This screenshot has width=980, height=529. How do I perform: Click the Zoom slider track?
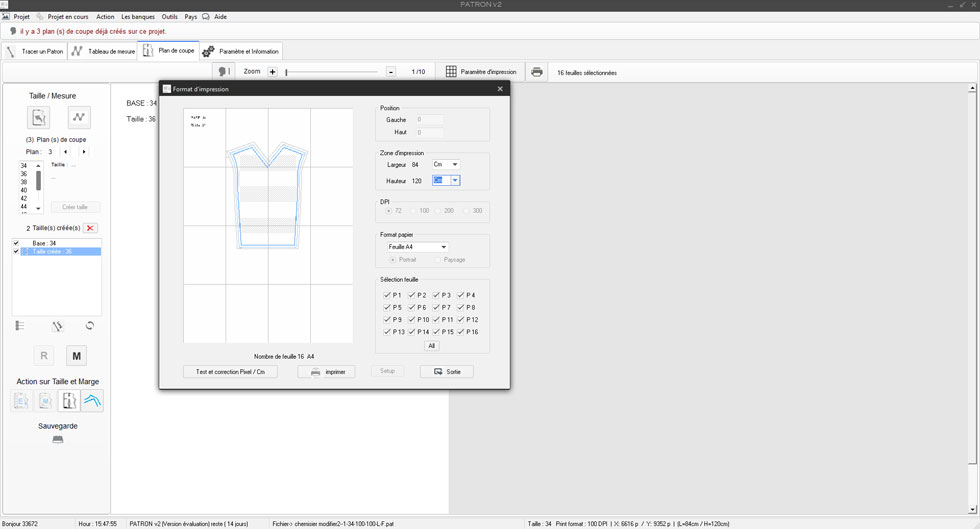pyautogui.click(x=331, y=72)
